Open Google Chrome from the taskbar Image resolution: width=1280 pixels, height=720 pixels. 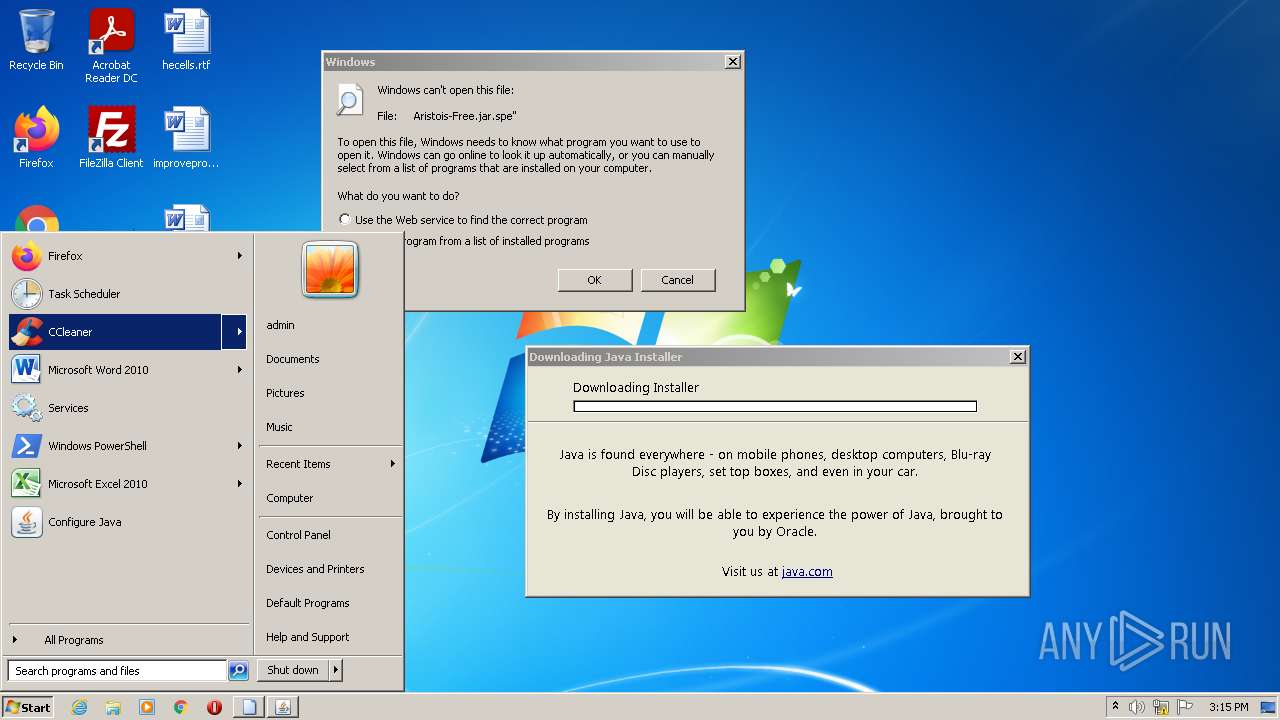(x=181, y=707)
